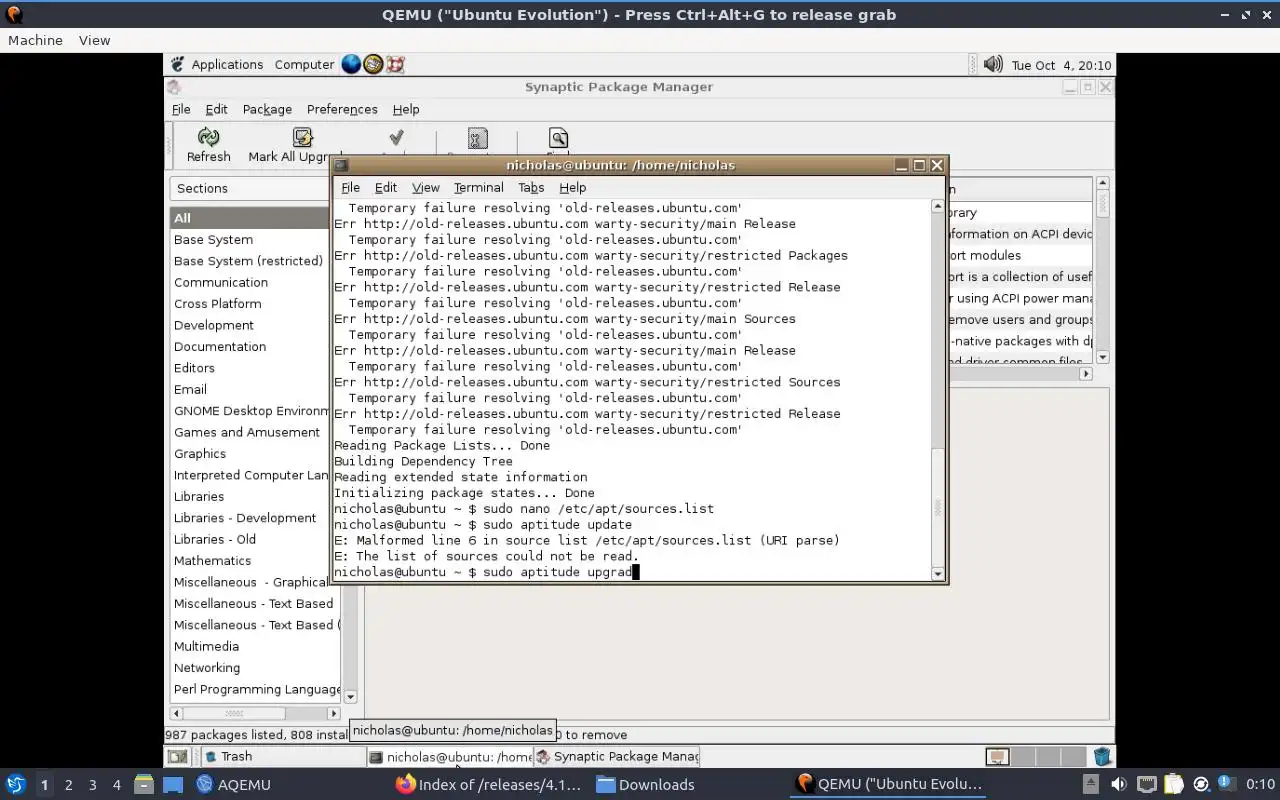This screenshot has height=800, width=1280.
Task: Click the guest workspace switcher first workspace
Action: coord(996,757)
